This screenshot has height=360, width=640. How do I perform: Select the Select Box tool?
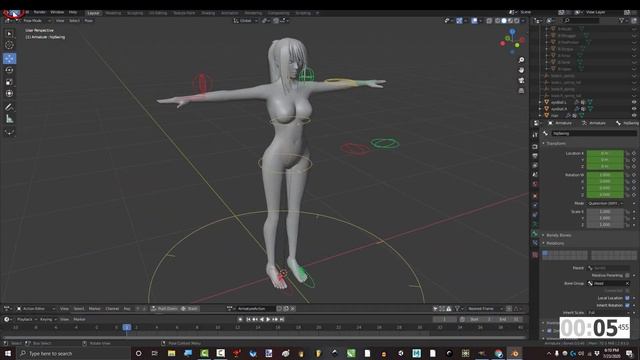click(x=9, y=34)
